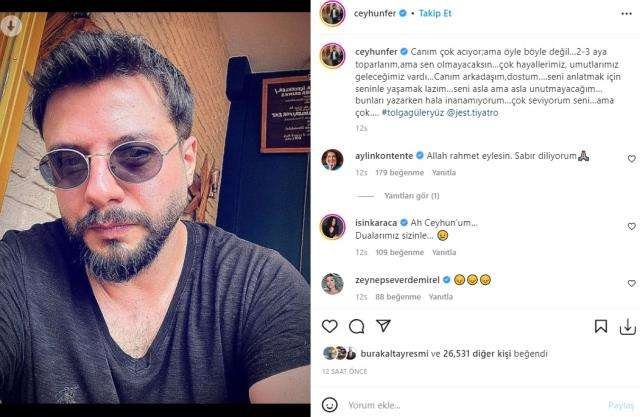Like aylinkontente's comment
The height and width of the screenshot is (417, 640).
(x=631, y=159)
